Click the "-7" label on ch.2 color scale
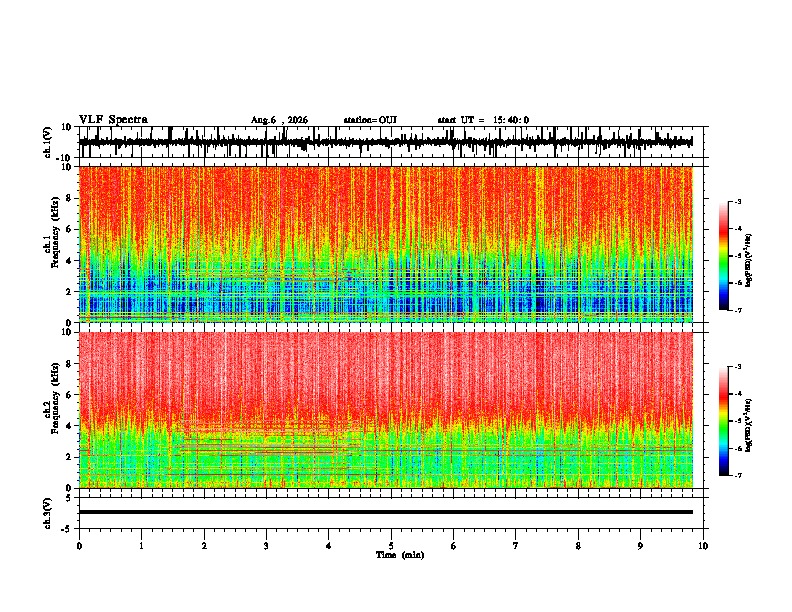Image resolution: width=792 pixels, height=612 pixels. 737,475
